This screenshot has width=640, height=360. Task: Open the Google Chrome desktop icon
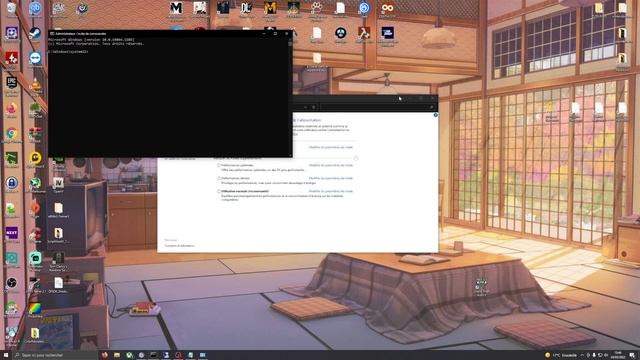click(x=11, y=133)
